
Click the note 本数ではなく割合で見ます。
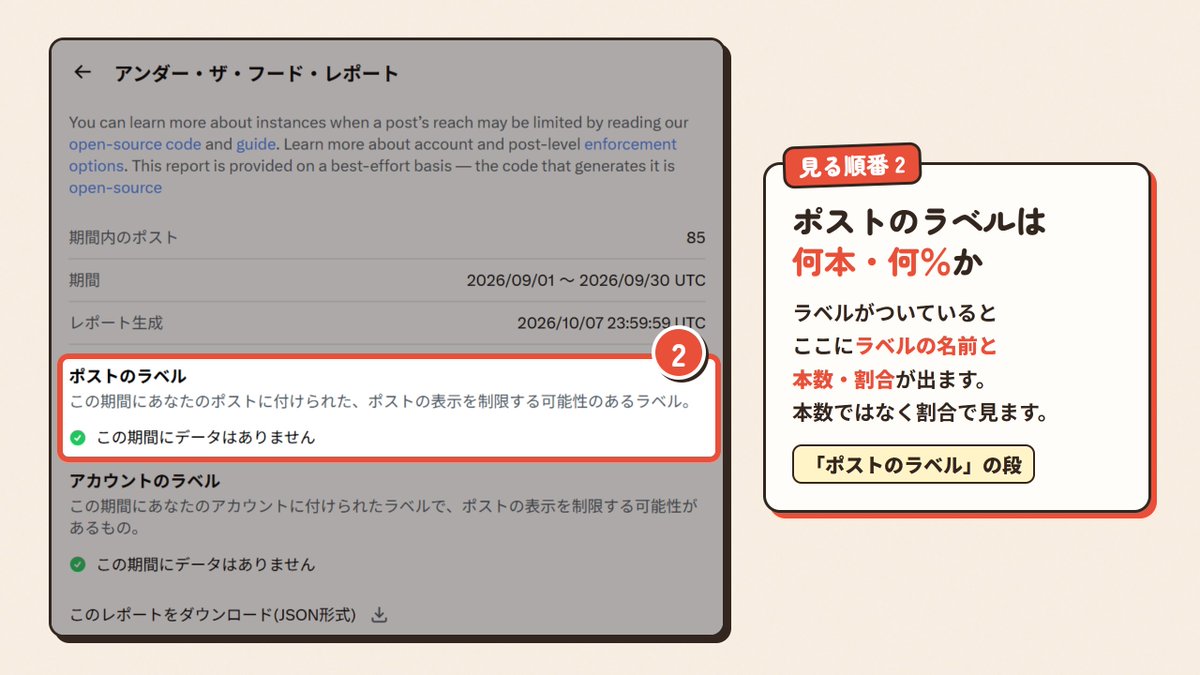920,411
